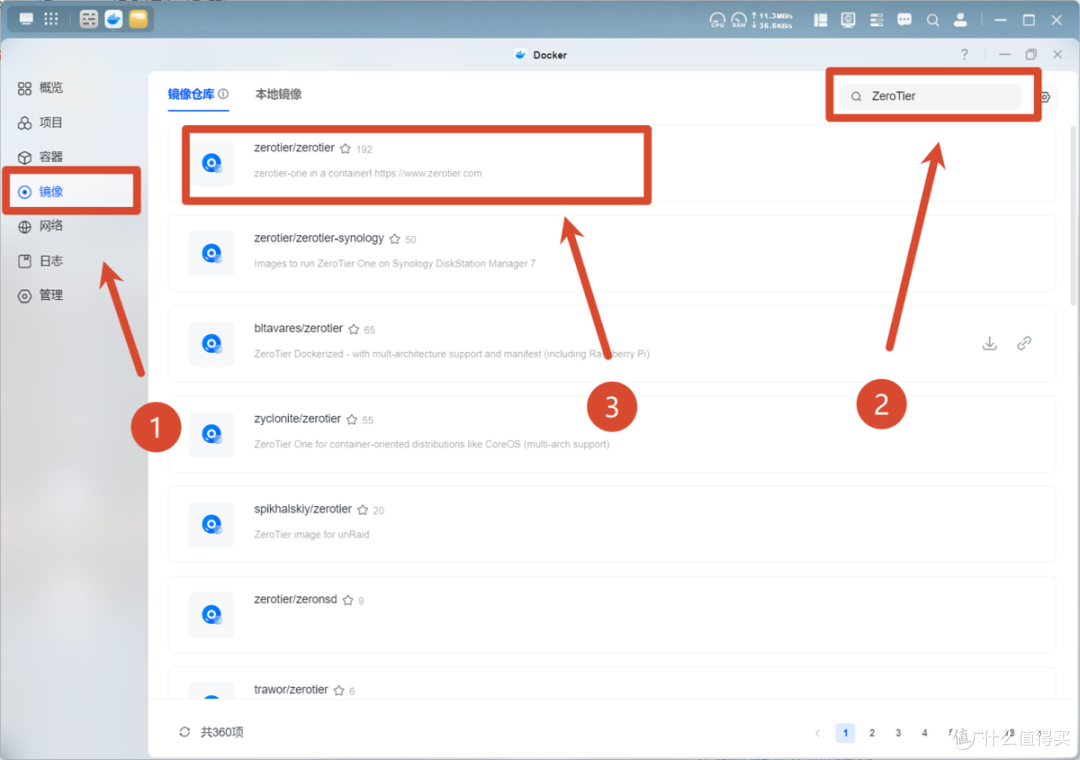The width and height of the screenshot is (1080, 760).
Task: Download the bltavares/zerotier image
Action: point(990,343)
